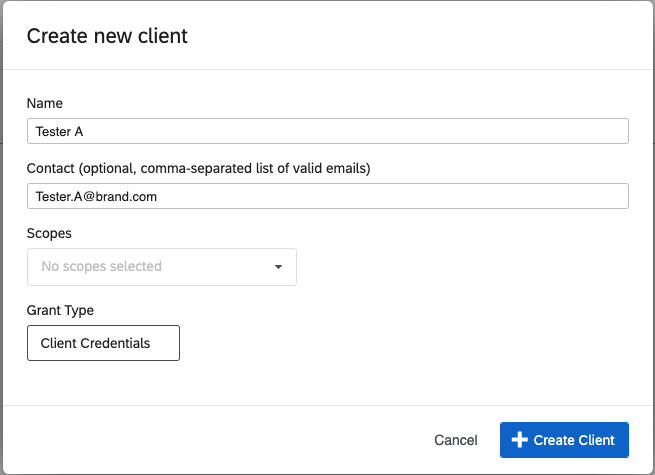
Task: Focus the Contact emails input field
Action: (328, 196)
